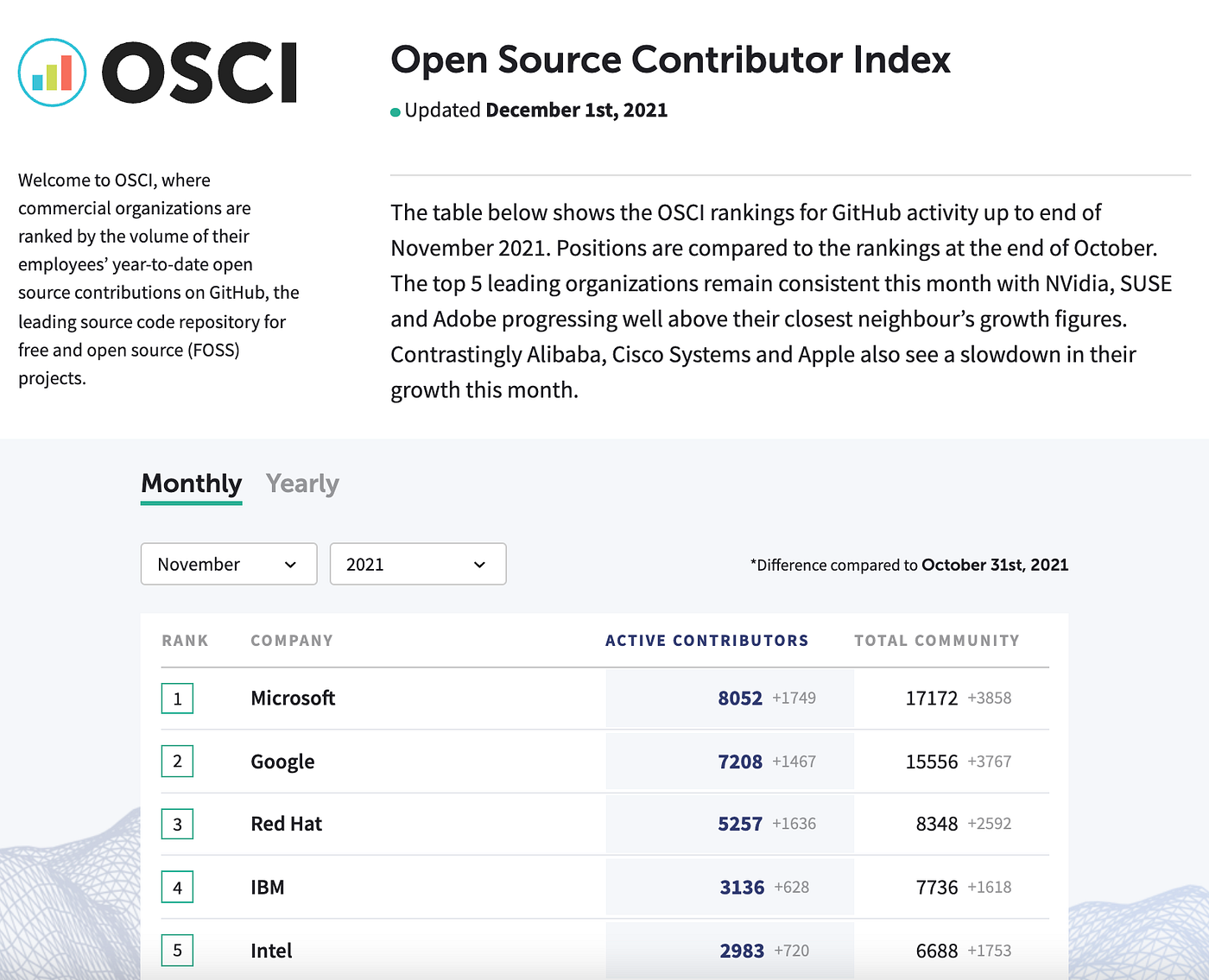Open the November month dropdown
Viewport: 1209px width, 980px height.
pyautogui.click(x=229, y=564)
